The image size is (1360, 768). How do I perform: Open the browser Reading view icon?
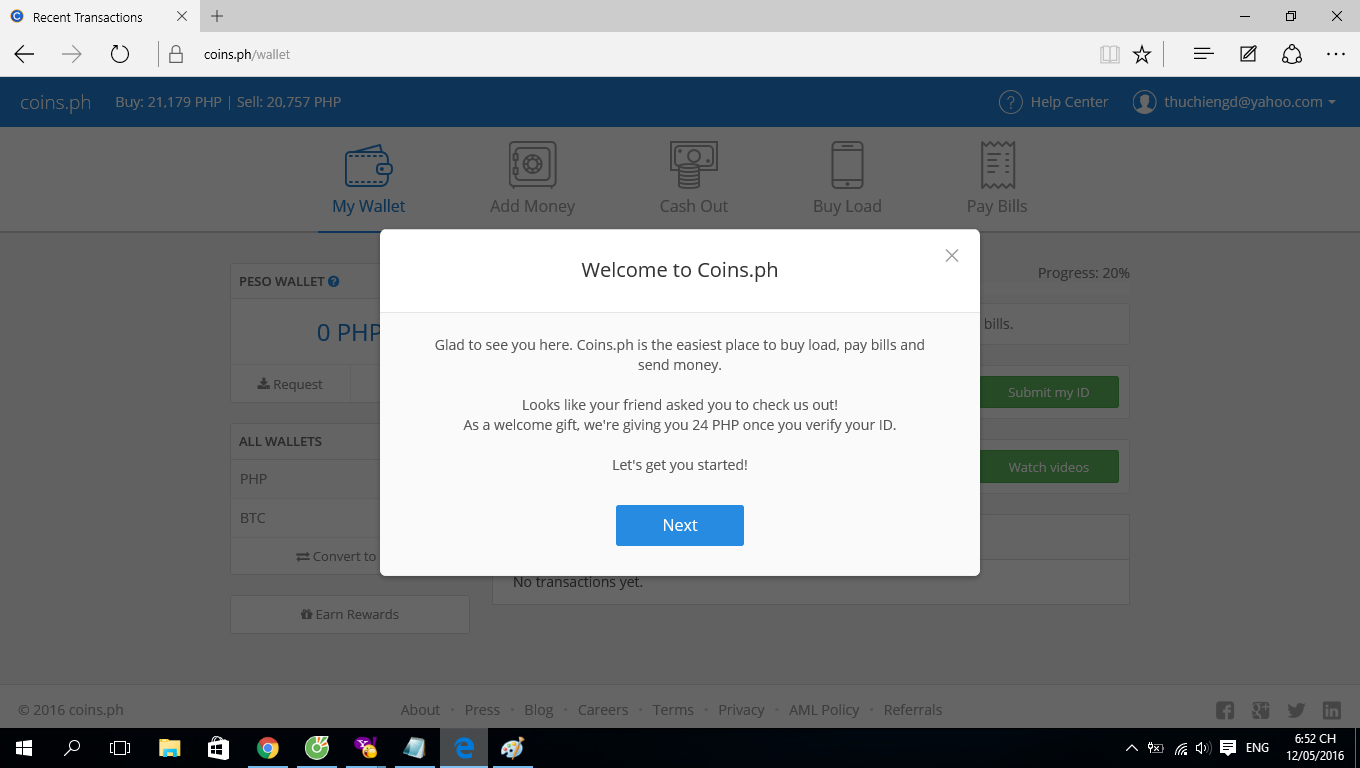(1109, 54)
